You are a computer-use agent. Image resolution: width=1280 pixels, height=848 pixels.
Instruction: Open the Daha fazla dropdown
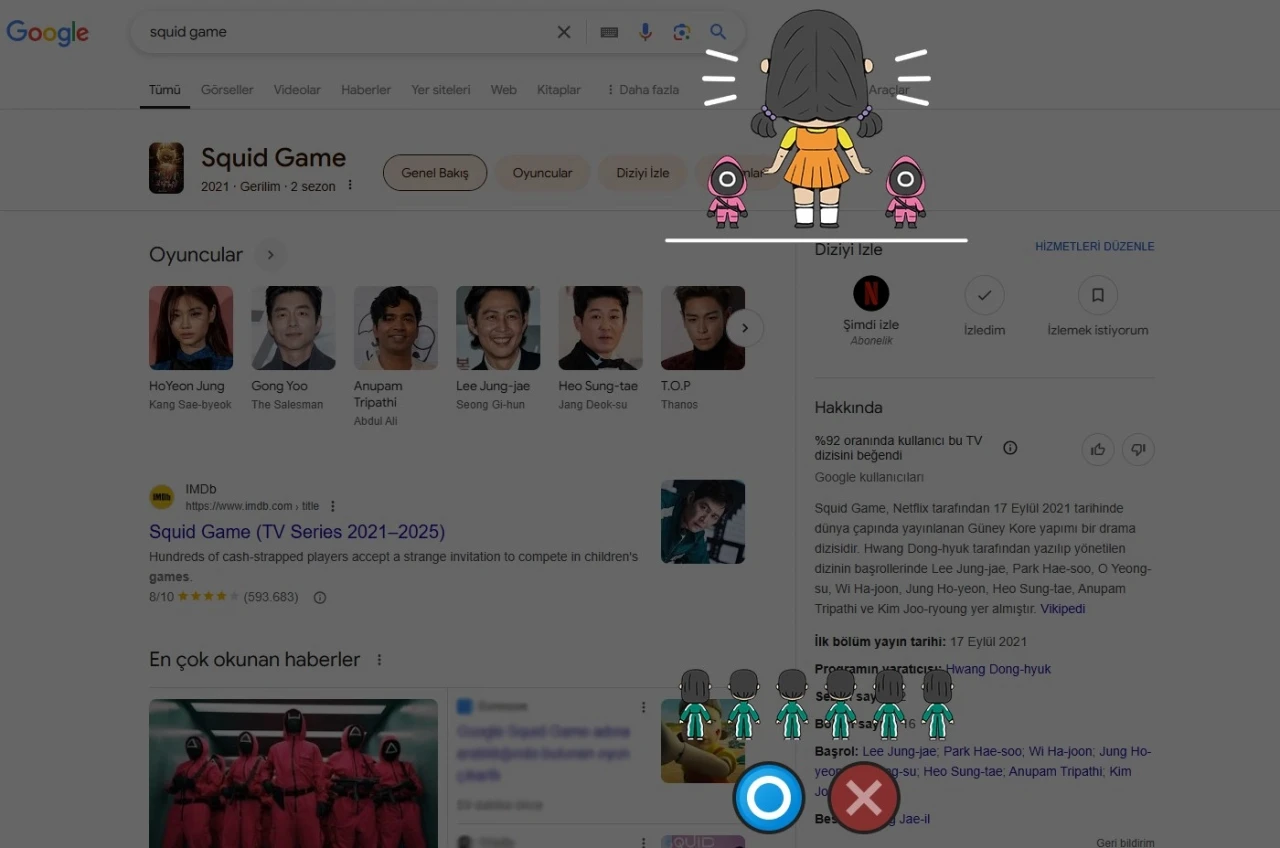pos(642,90)
